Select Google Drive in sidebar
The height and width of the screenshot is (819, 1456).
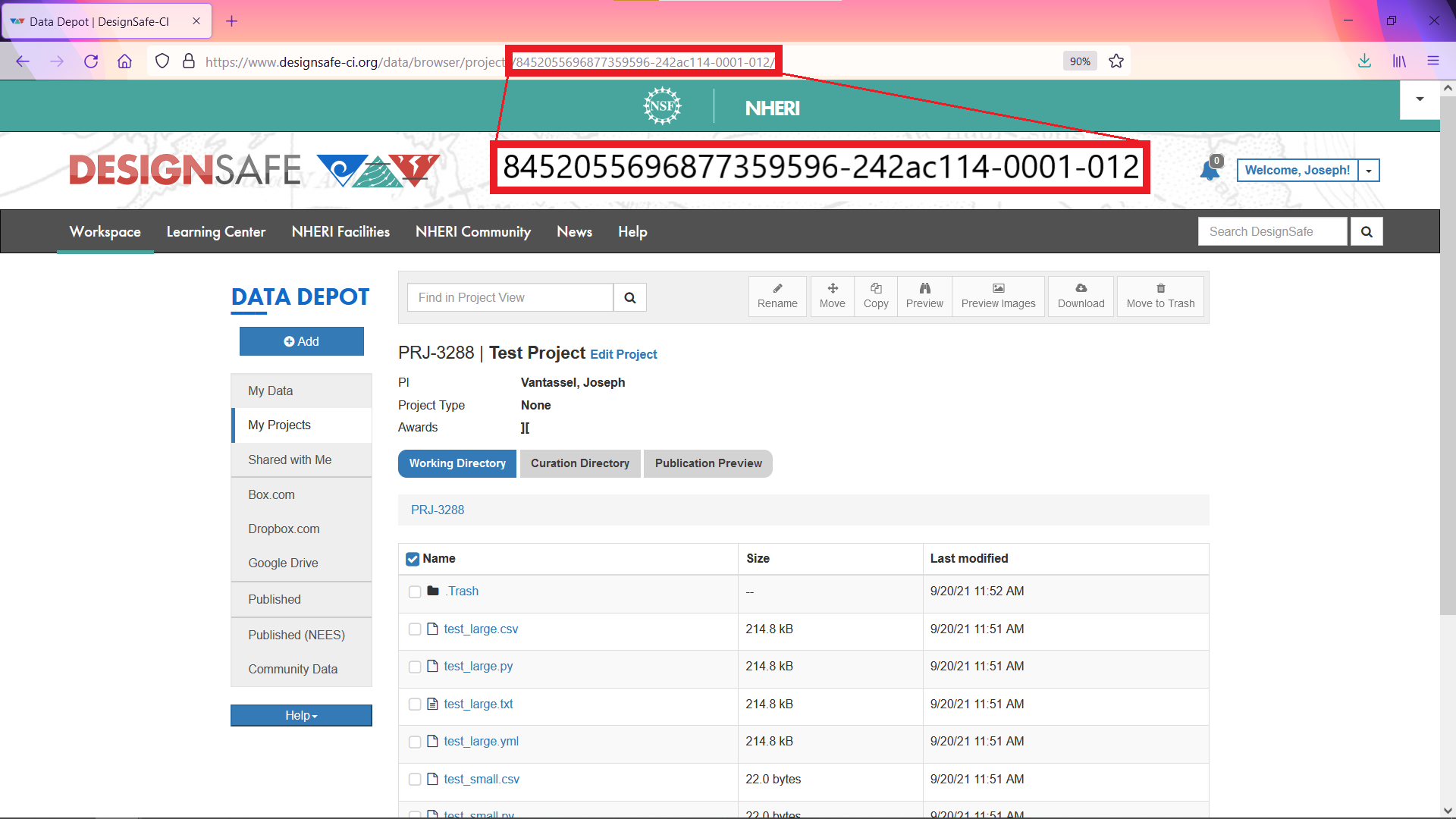[x=302, y=563]
